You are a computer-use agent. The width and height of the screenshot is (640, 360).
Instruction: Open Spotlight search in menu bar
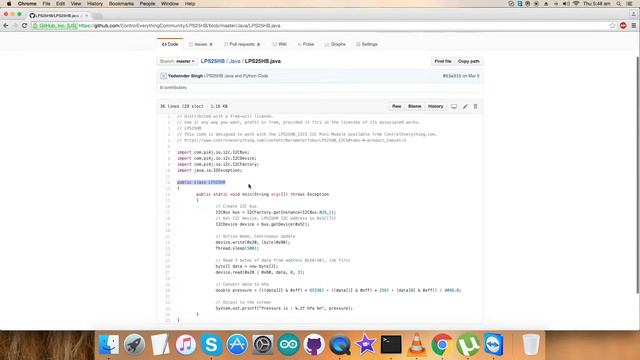coord(619,4)
